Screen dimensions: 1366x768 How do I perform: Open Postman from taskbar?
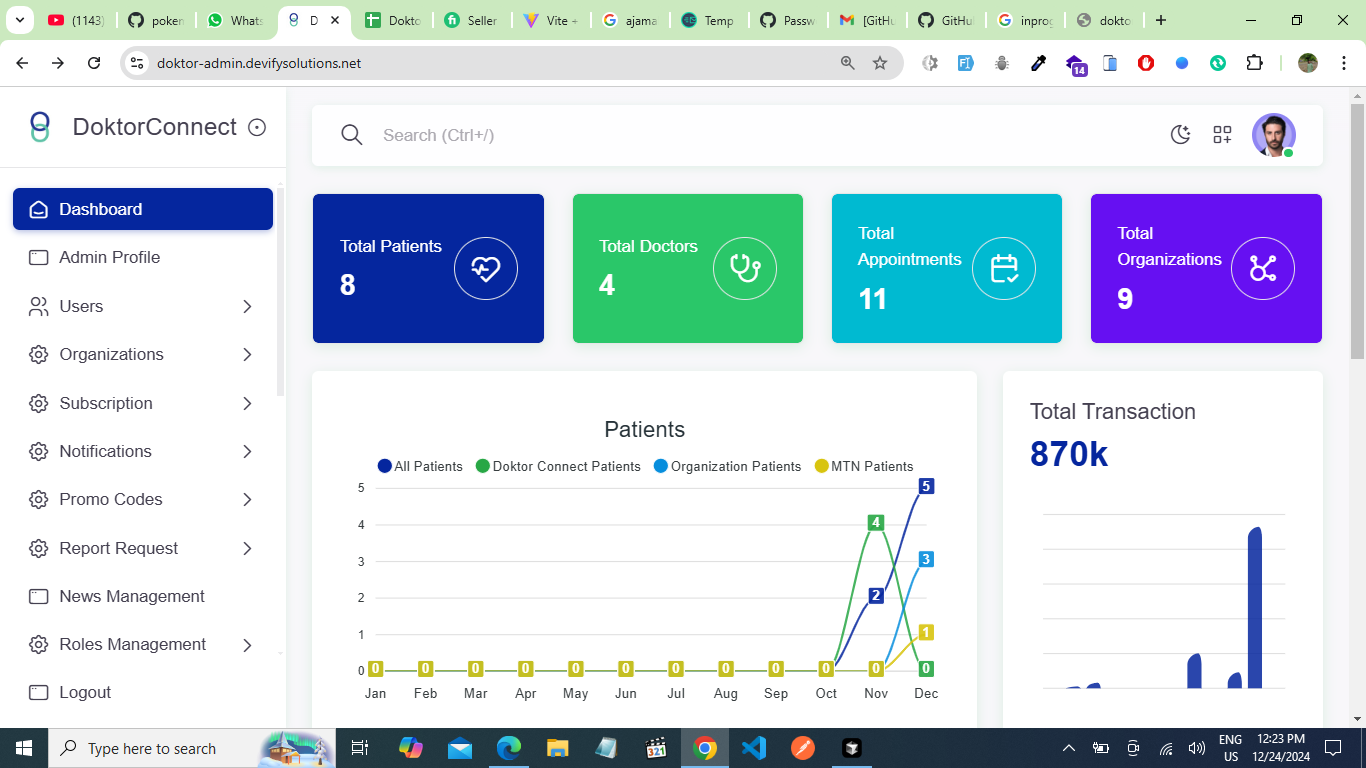(x=802, y=748)
